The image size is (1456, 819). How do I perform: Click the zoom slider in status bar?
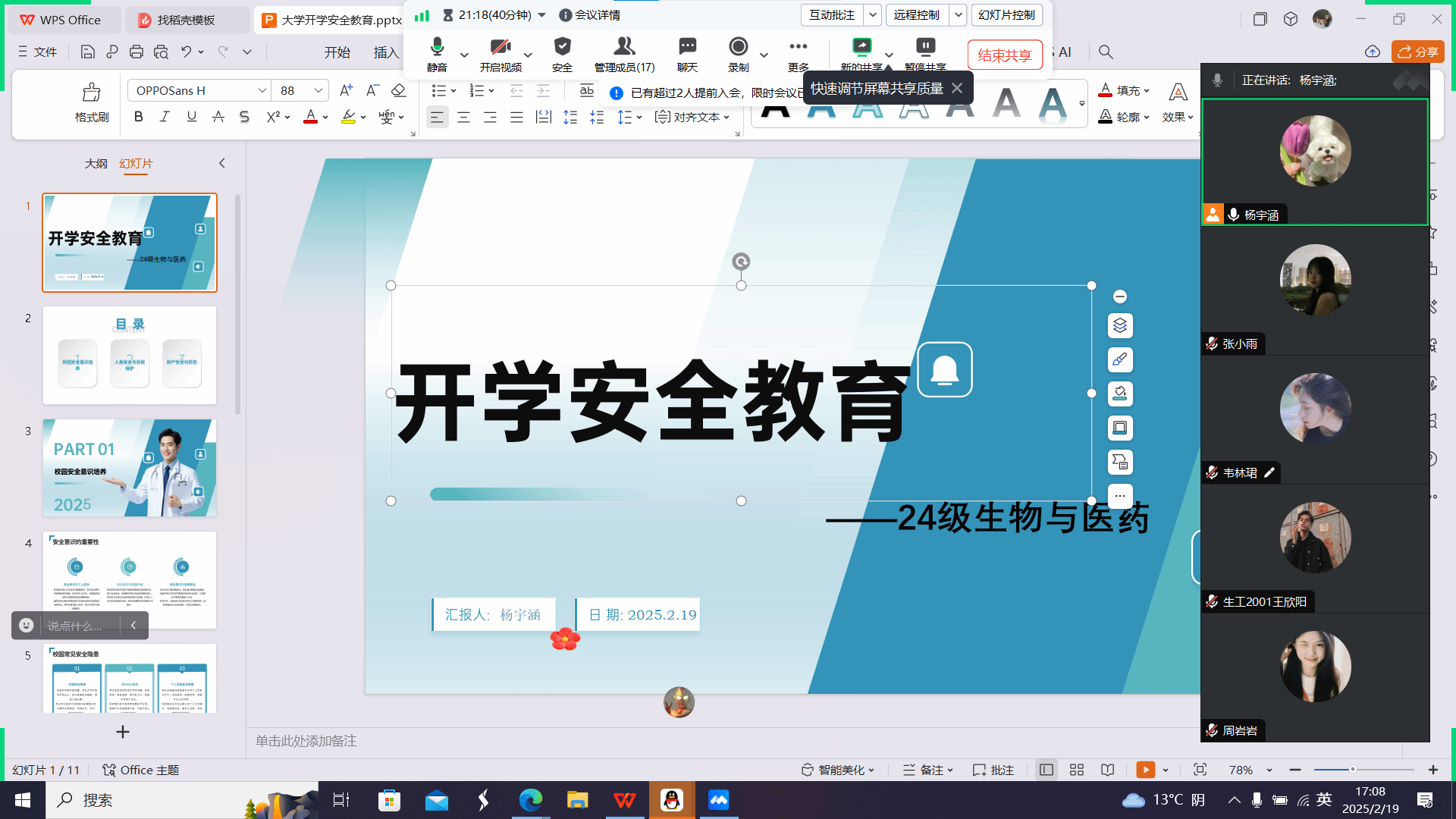1352,770
